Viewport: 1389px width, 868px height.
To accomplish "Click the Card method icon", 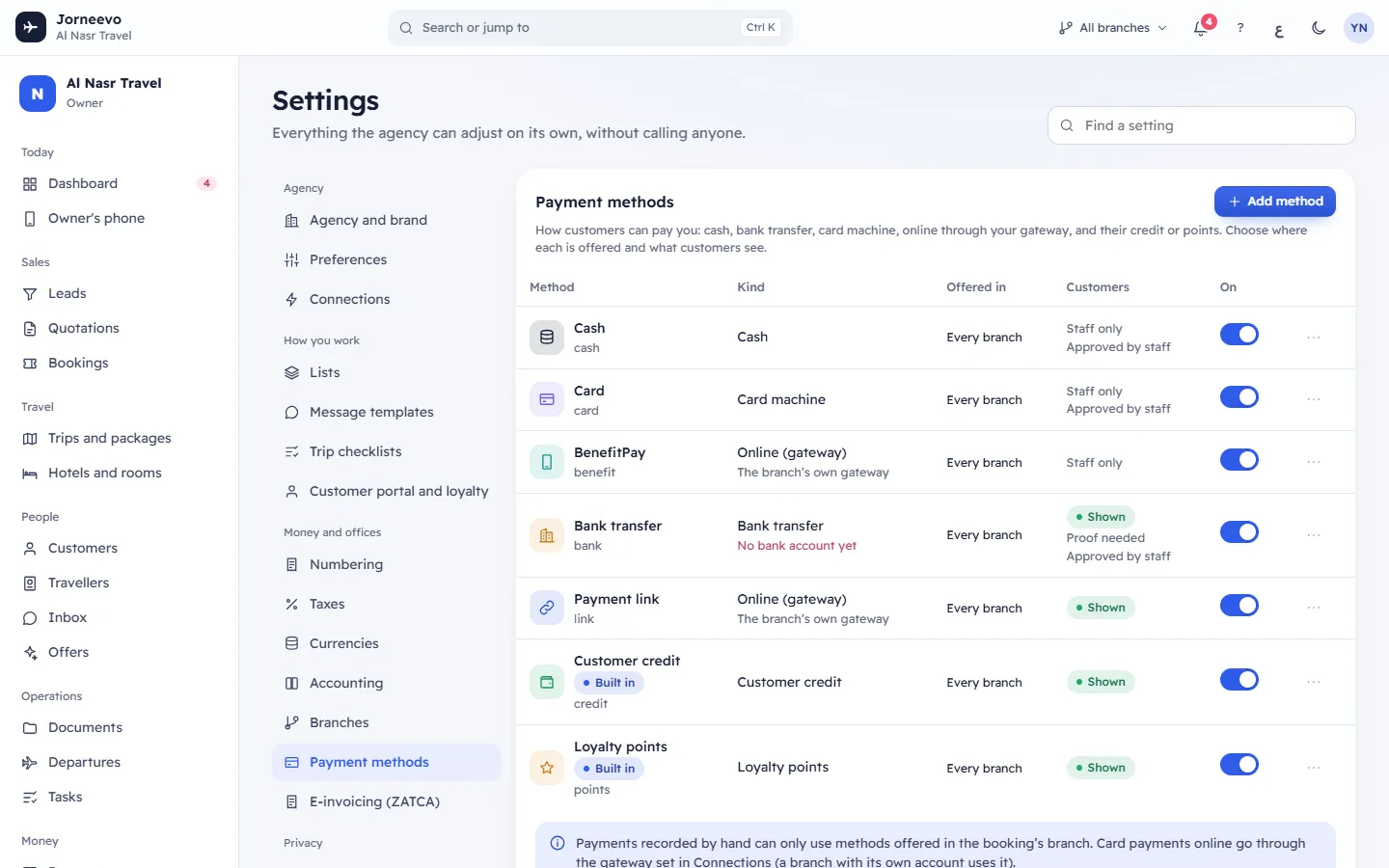I will (547, 399).
